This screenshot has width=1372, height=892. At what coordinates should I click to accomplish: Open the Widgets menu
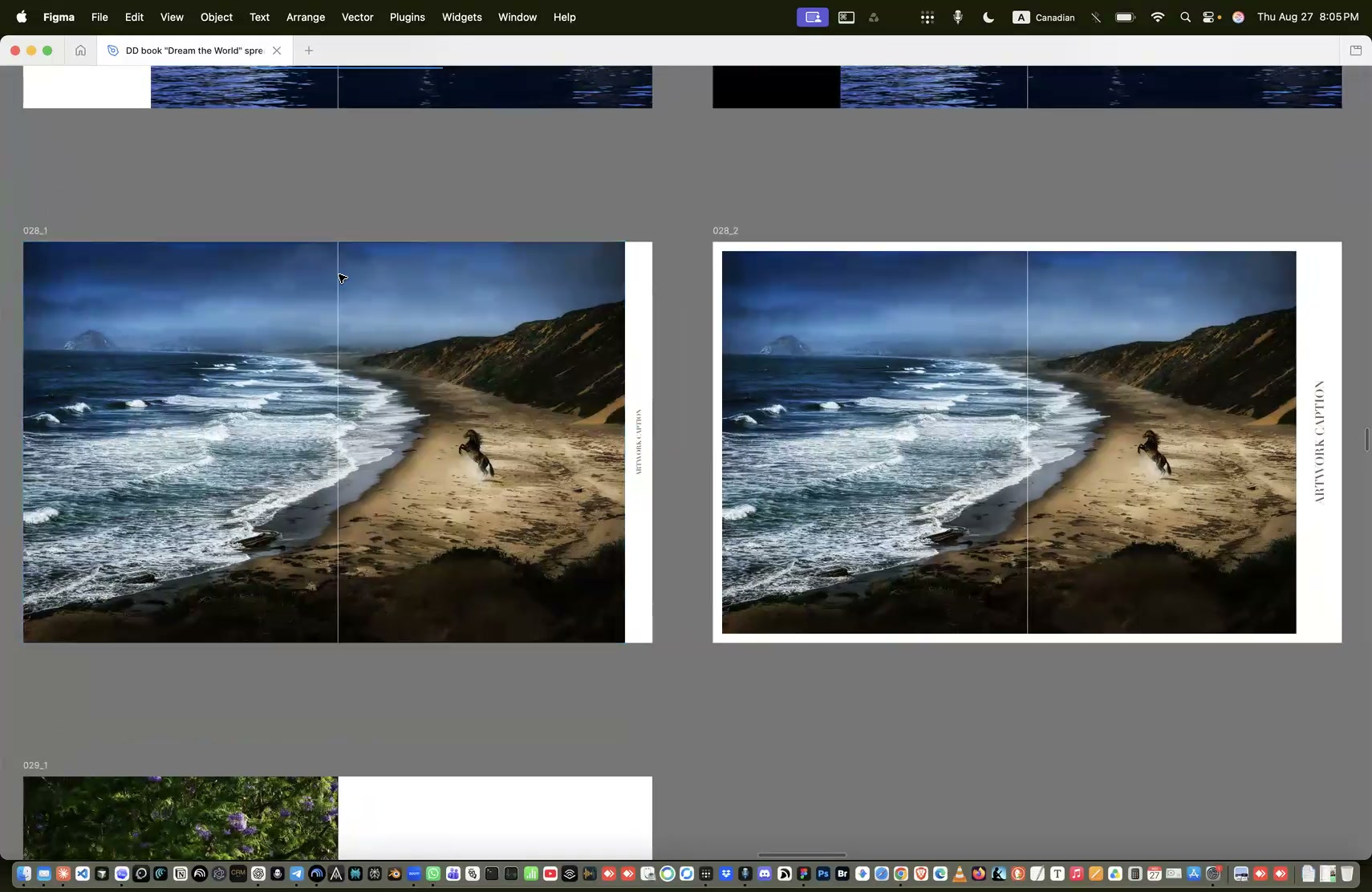462,17
